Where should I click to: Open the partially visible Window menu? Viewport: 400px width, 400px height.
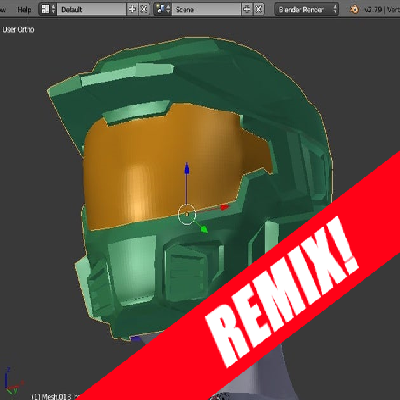pos(3,9)
